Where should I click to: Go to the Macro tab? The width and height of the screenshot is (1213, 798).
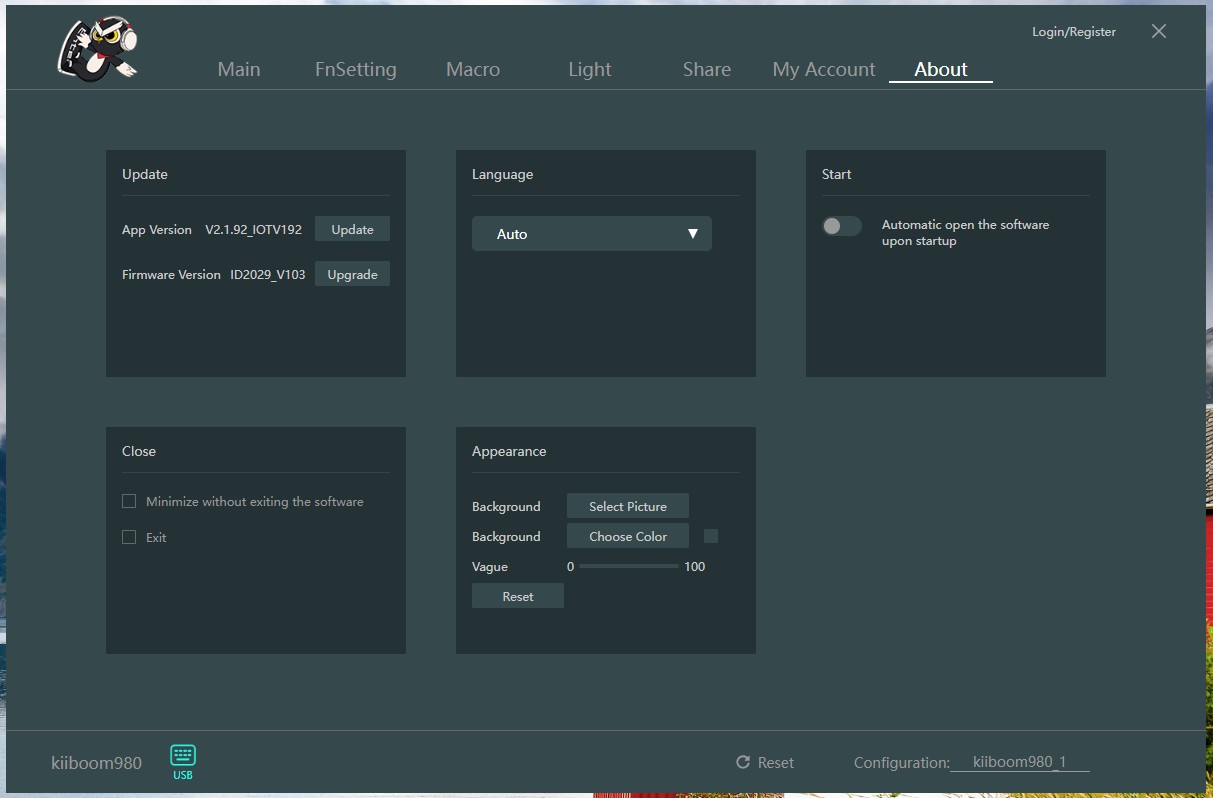tap(473, 69)
